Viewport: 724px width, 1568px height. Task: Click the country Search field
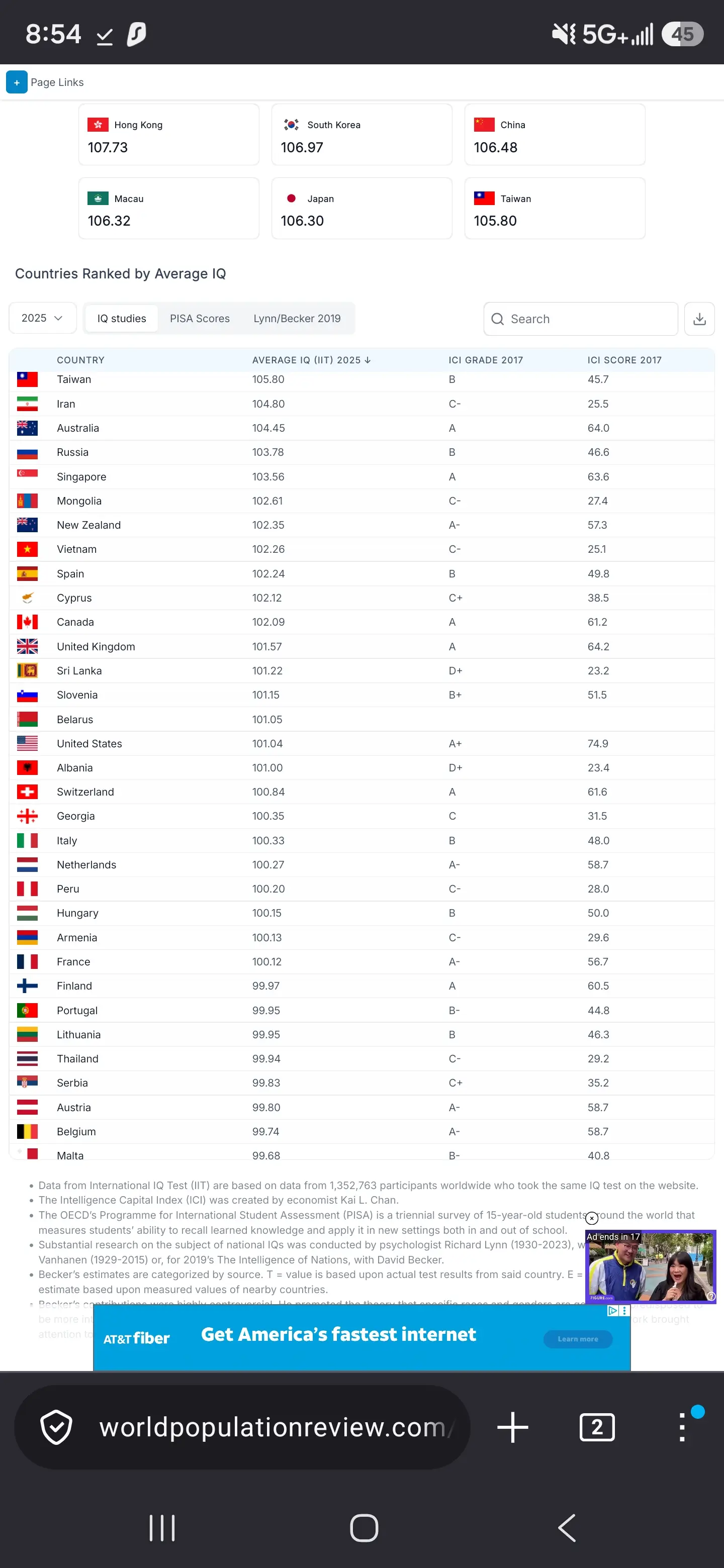[x=580, y=319]
